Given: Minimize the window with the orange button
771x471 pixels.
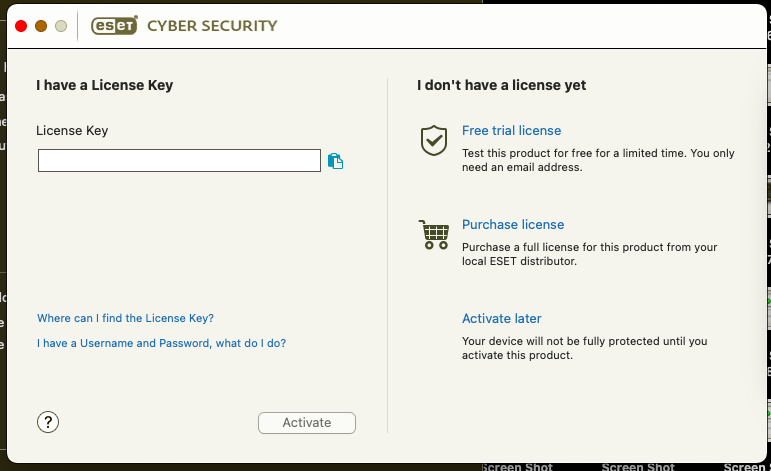Looking at the screenshot, I should point(41,26).
